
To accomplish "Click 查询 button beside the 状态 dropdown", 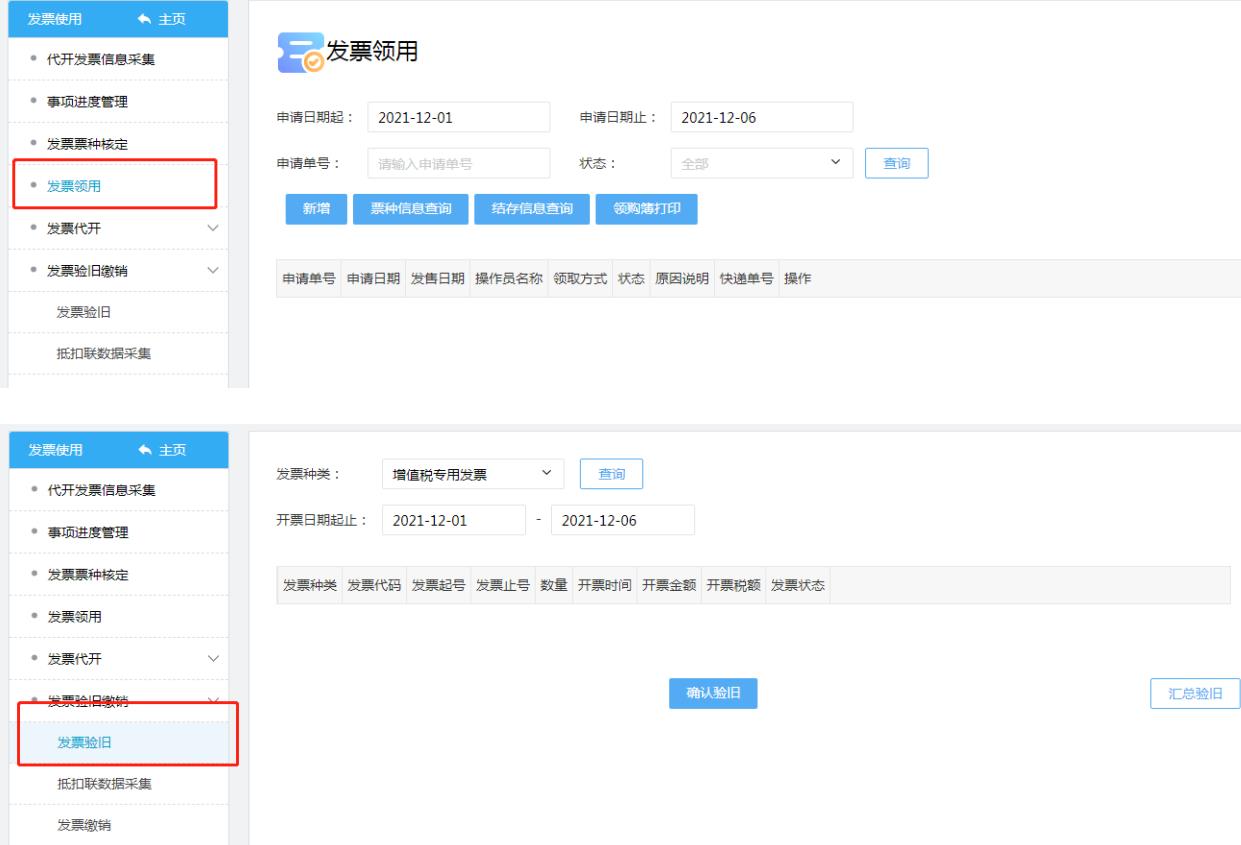I will pos(896,163).
